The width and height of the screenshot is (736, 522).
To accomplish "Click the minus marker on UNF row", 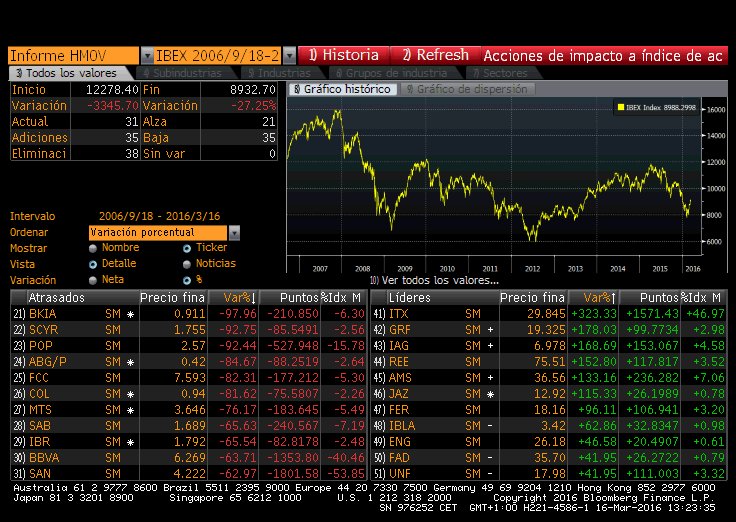I will 490,474.
